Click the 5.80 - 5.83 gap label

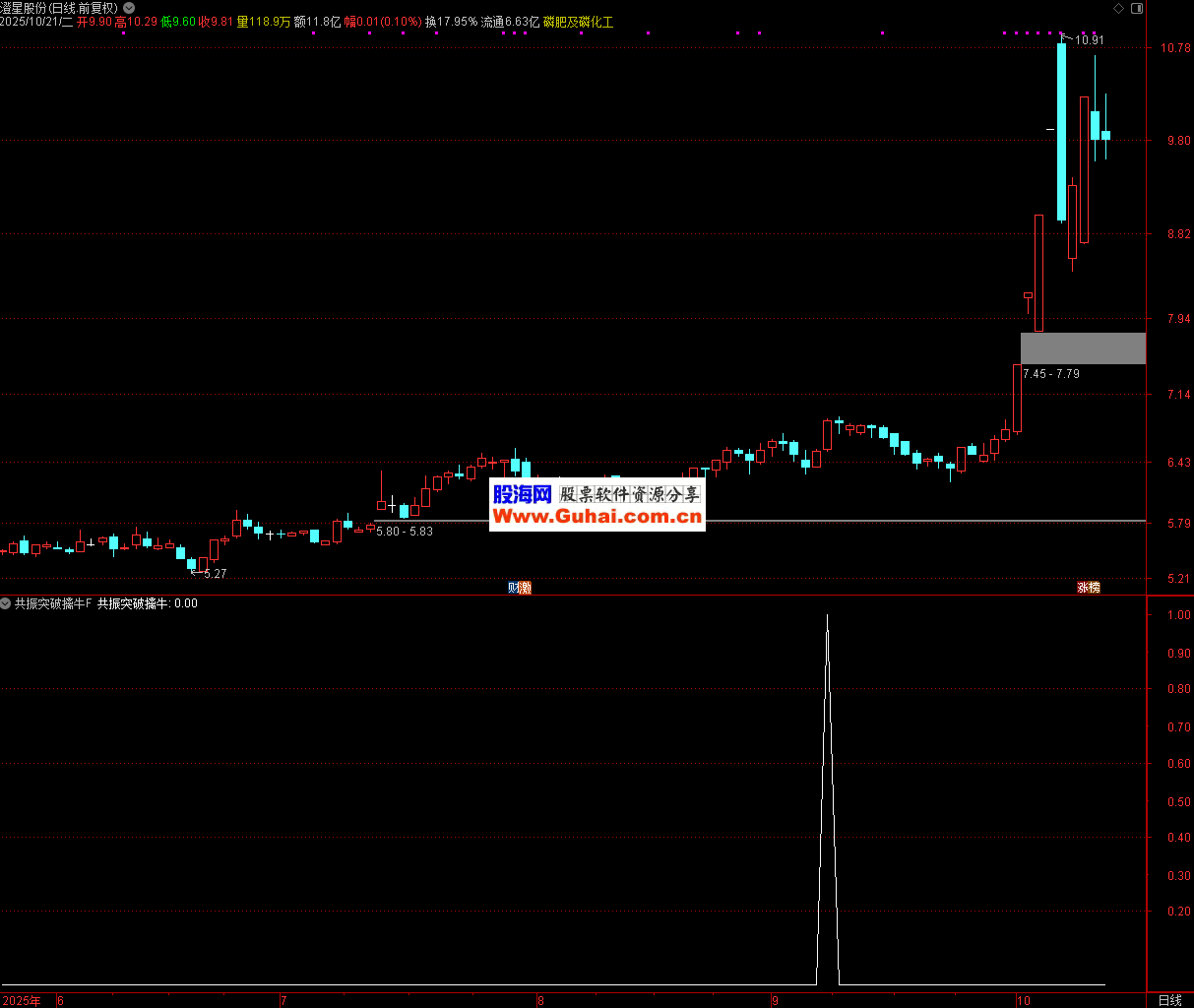(x=405, y=532)
